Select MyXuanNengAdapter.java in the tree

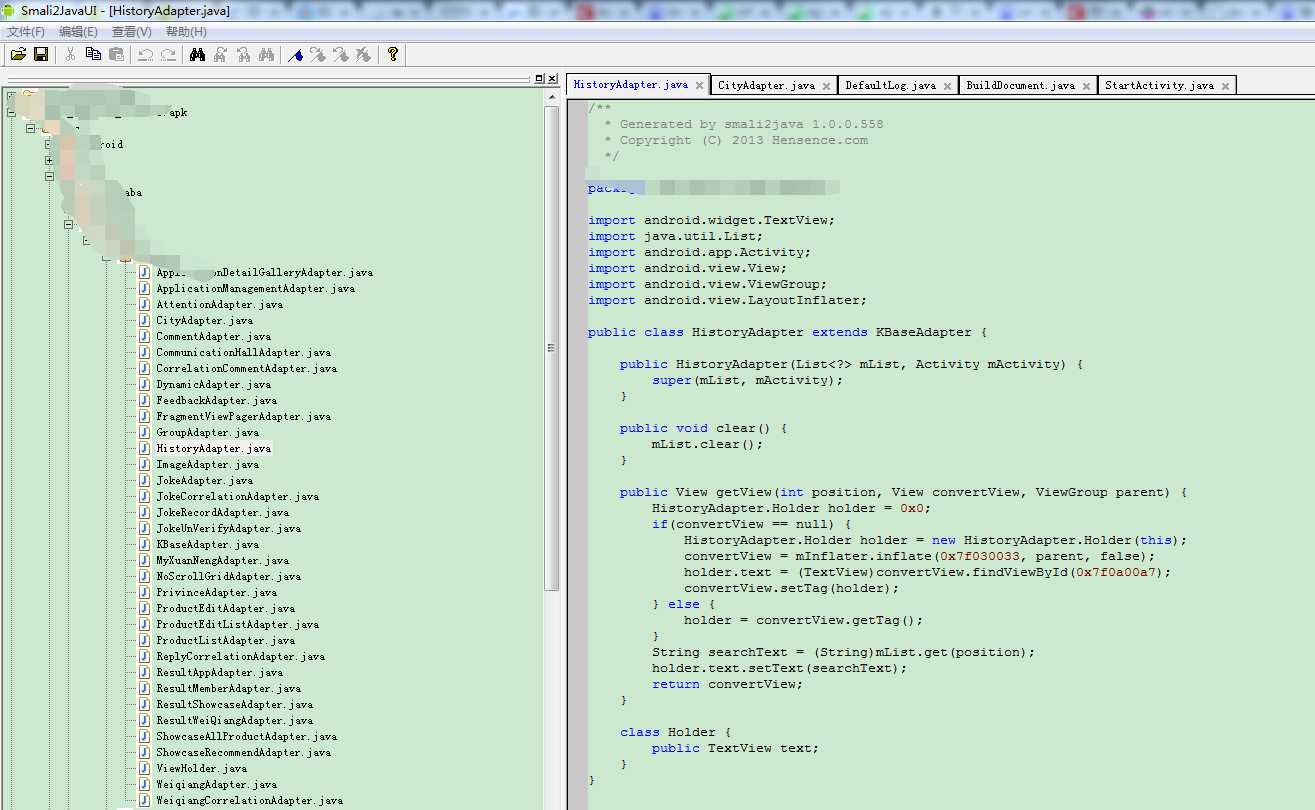[x=222, y=560]
